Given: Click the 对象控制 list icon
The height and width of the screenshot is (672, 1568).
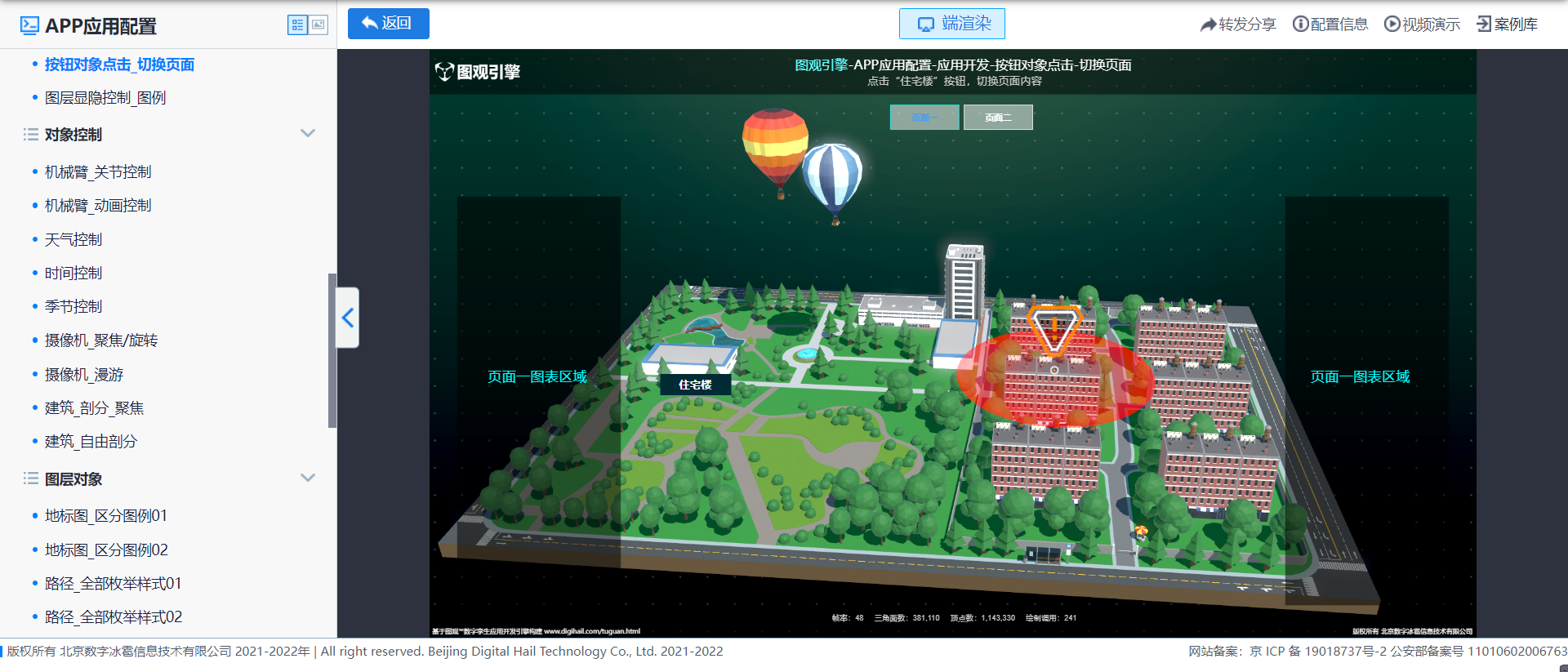Looking at the screenshot, I should point(31,134).
